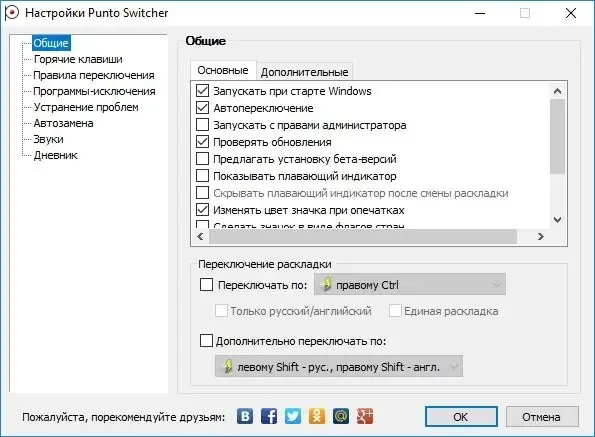595x437 pixels.
Task: Check 'Единая раскладка' option
Action: pos(395,311)
